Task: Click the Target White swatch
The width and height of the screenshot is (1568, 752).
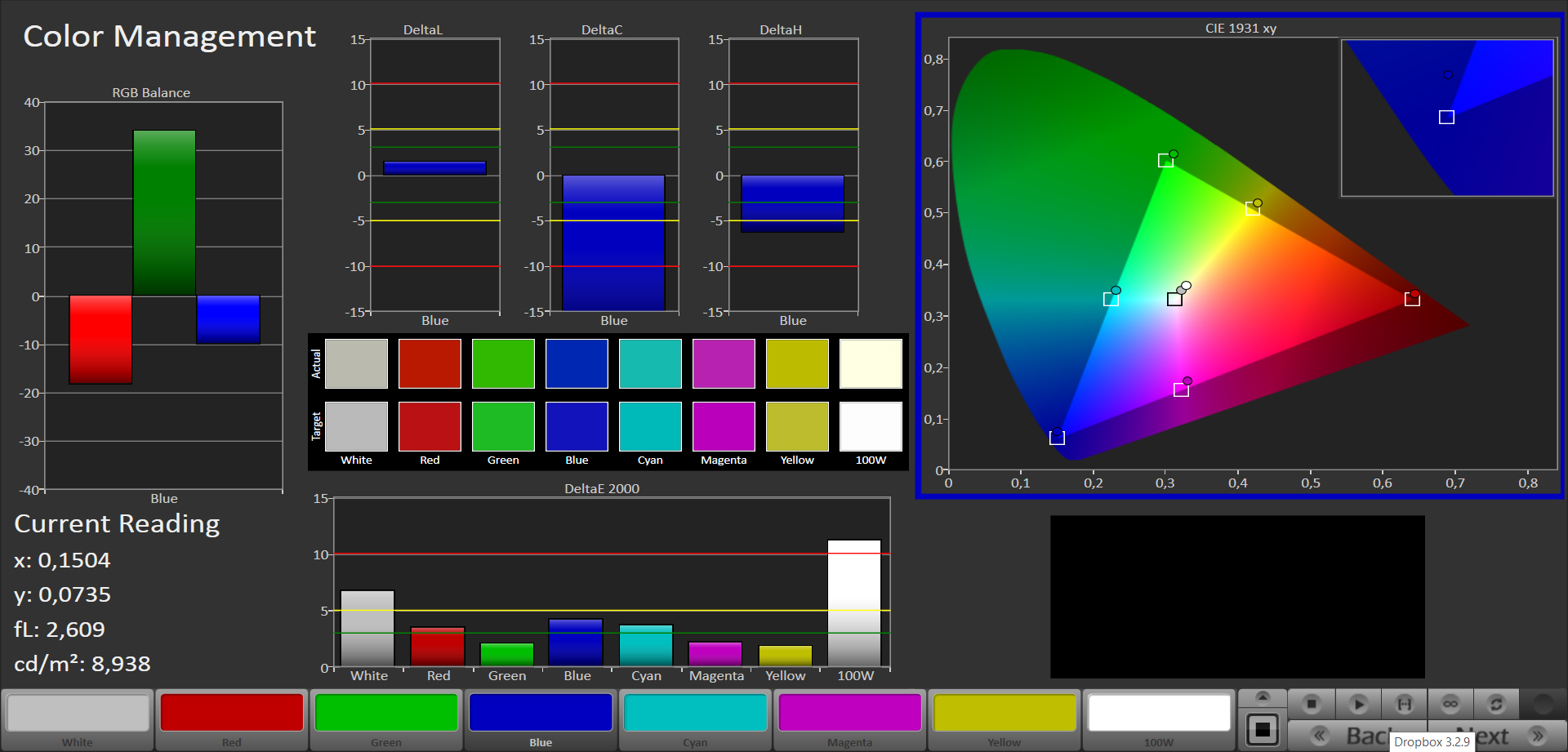Action: pos(356,426)
